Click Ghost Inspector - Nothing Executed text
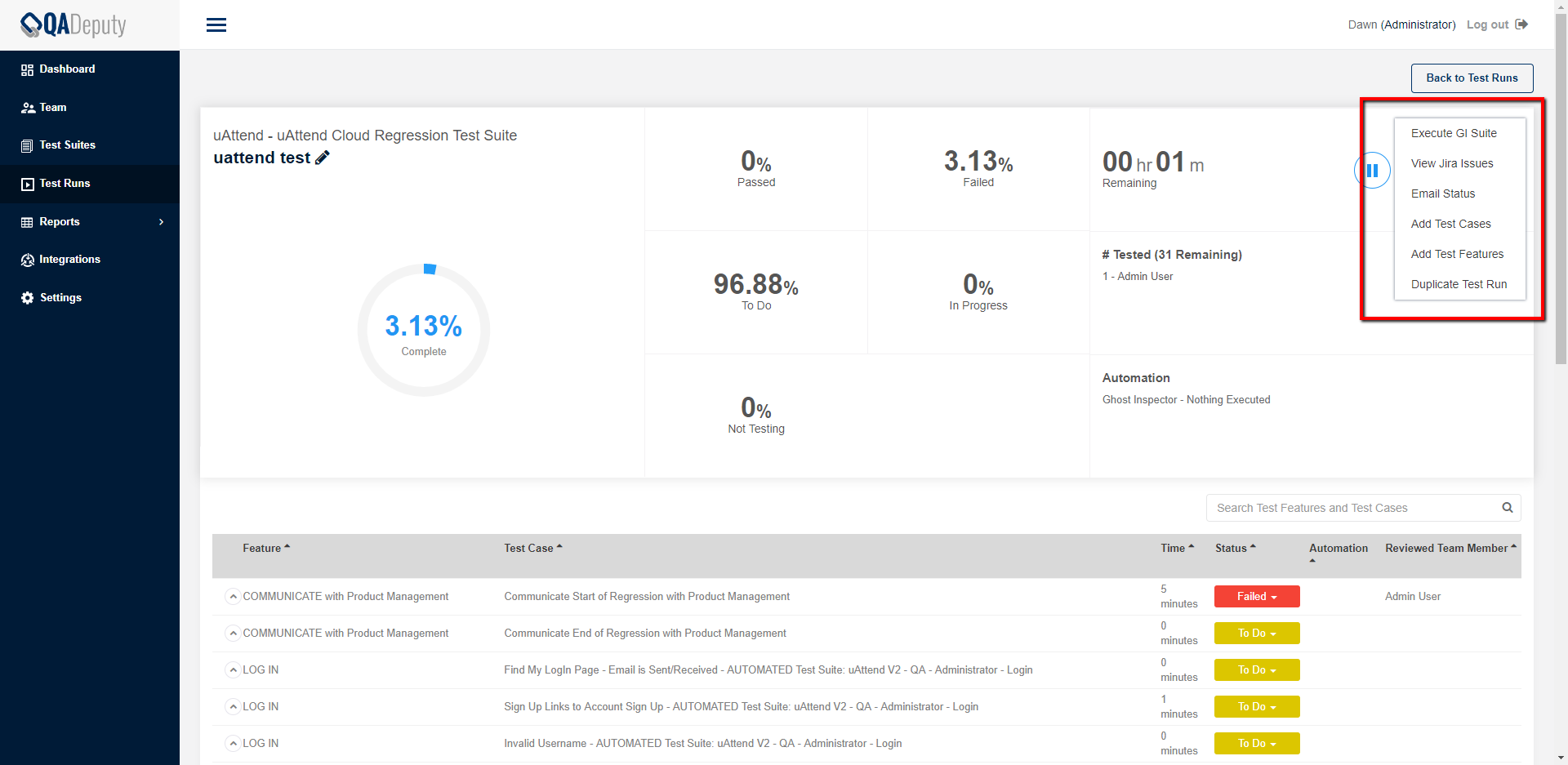The image size is (1568, 765). (x=1186, y=400)
